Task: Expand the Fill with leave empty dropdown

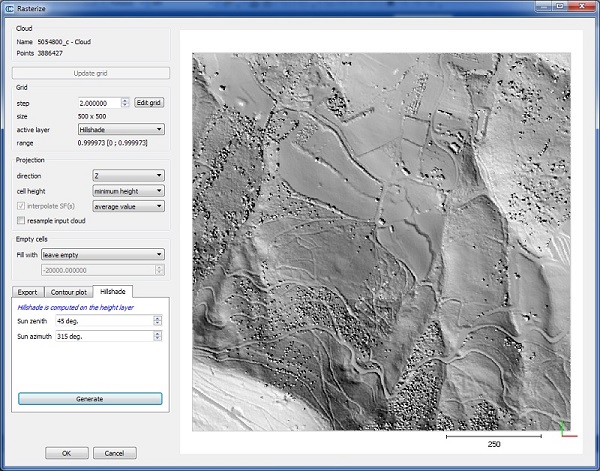Action: point(103,254)
